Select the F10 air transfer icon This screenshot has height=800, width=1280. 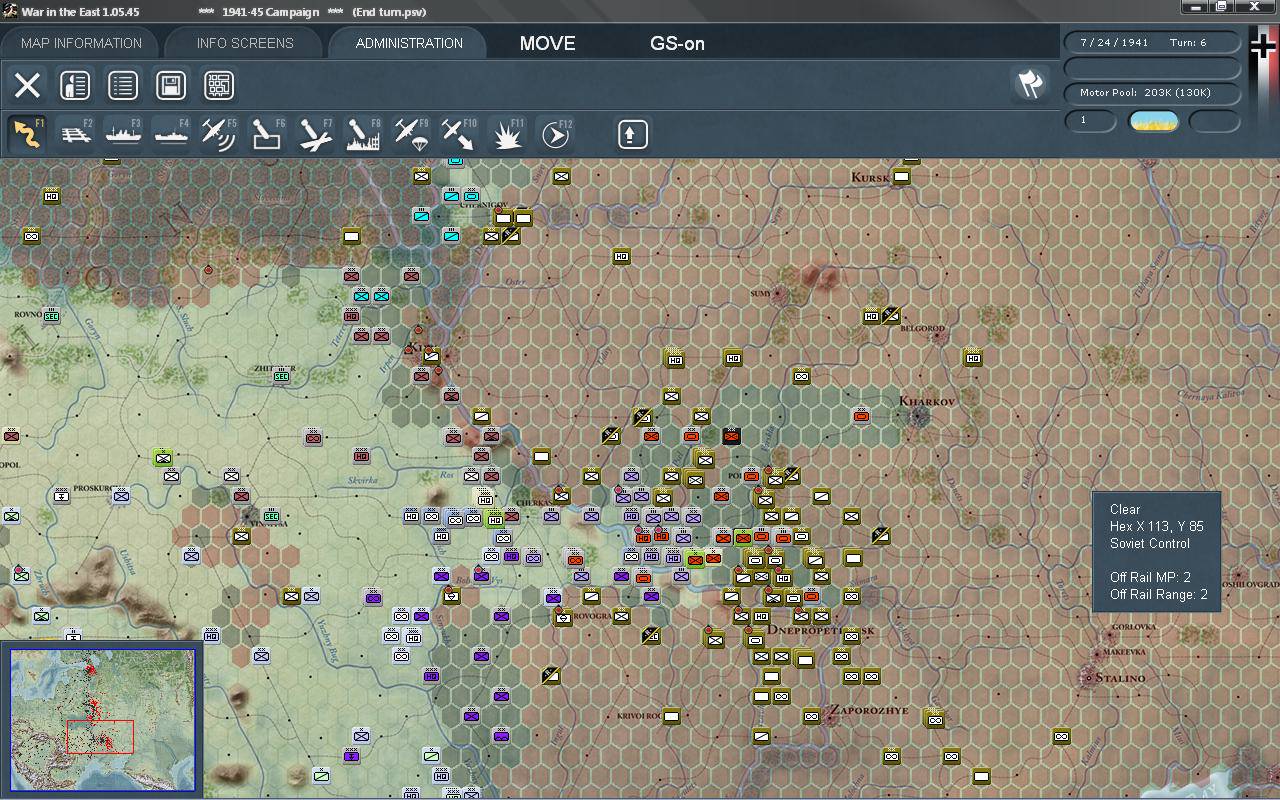[x=459, y=134]
